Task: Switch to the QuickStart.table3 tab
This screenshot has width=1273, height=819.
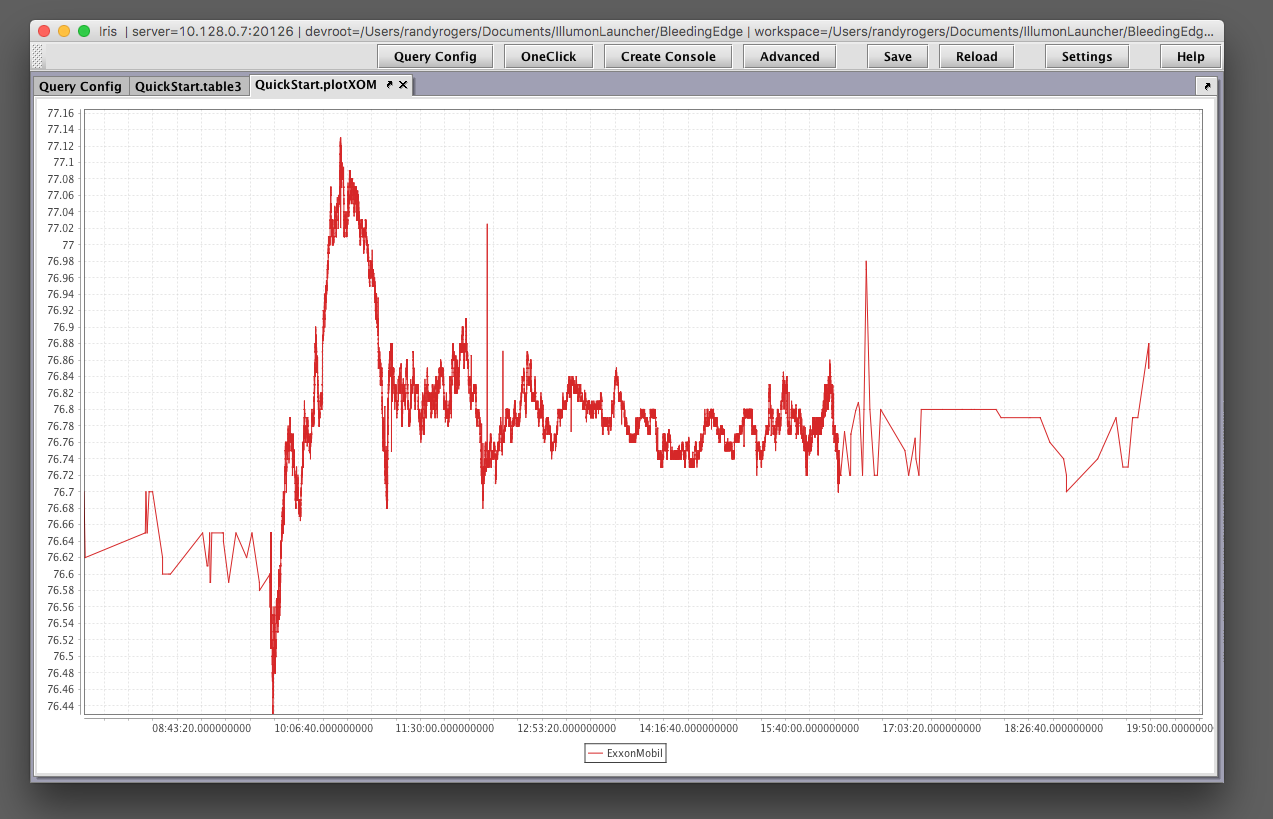Action: 188,86
